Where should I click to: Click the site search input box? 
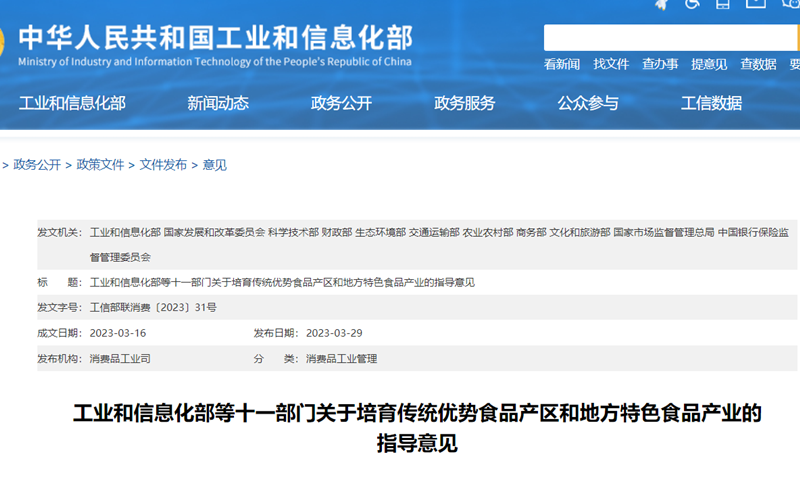coord(670,38)
